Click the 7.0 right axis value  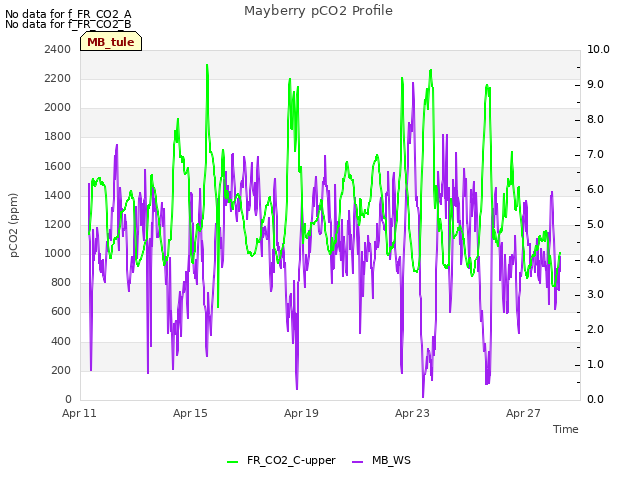tap(595, 155)
